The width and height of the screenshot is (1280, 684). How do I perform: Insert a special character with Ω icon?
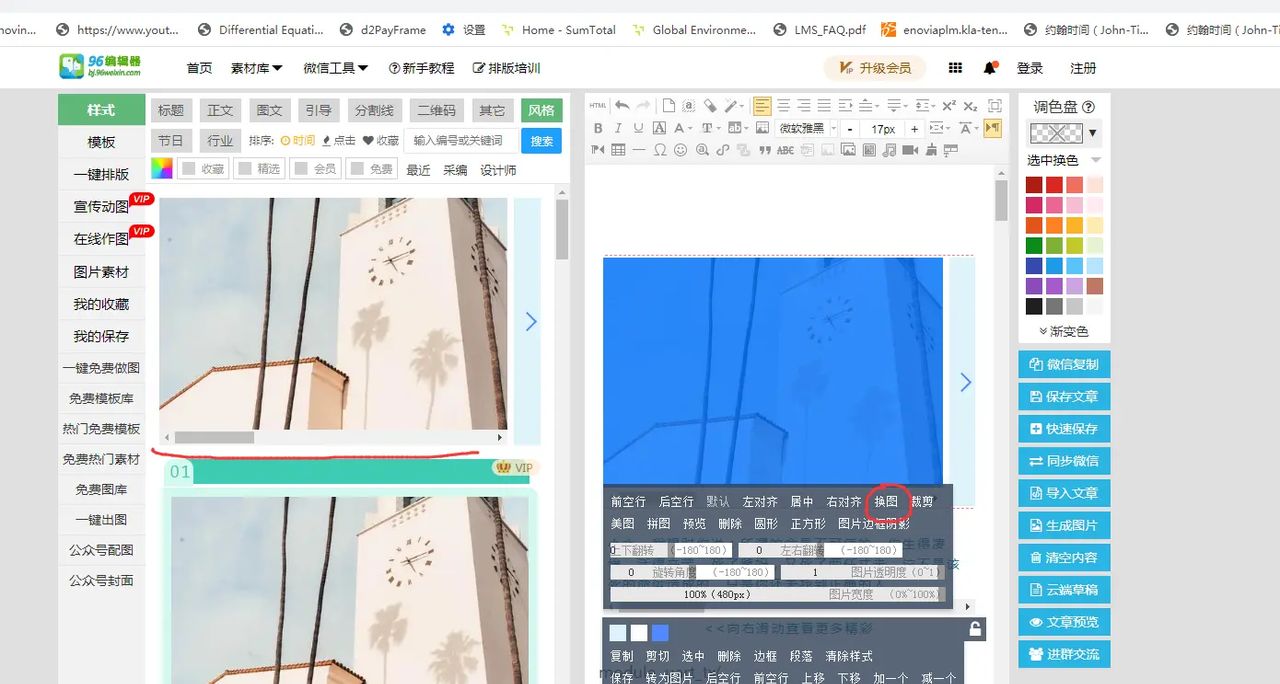[x=660, y=148]
